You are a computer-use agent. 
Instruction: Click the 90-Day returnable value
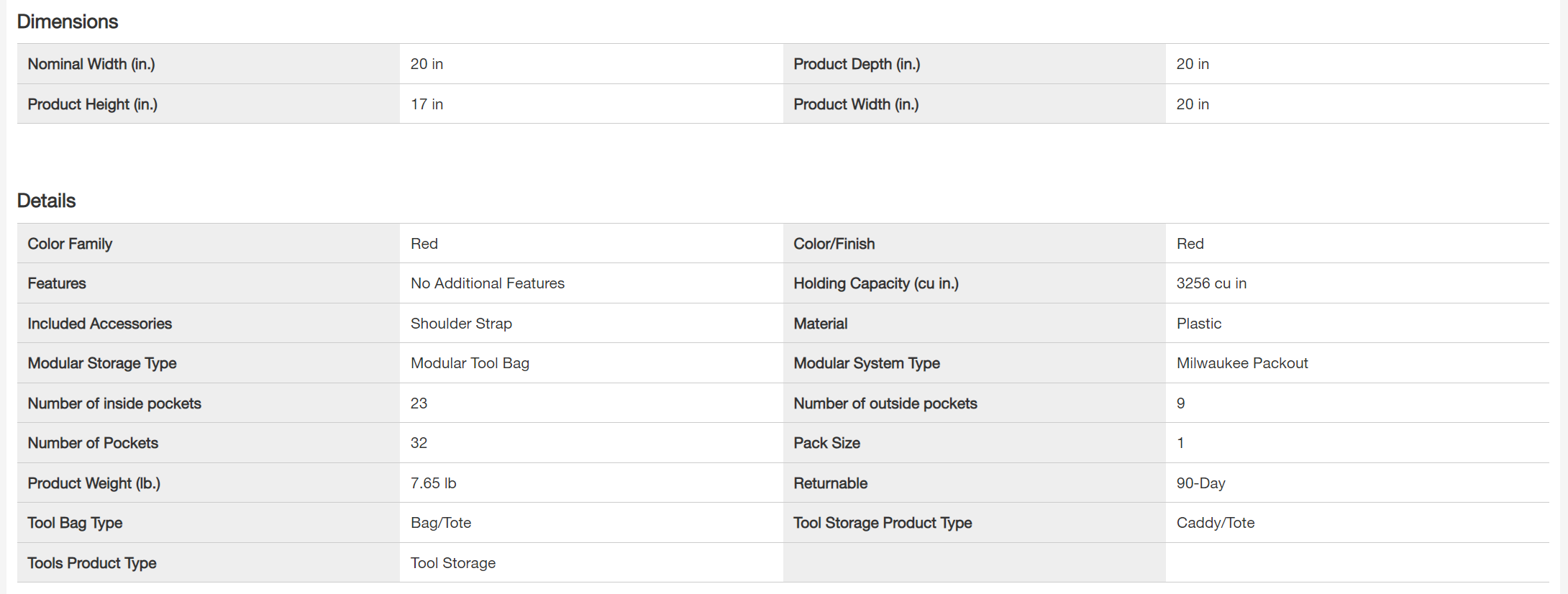pos(1200,483)
